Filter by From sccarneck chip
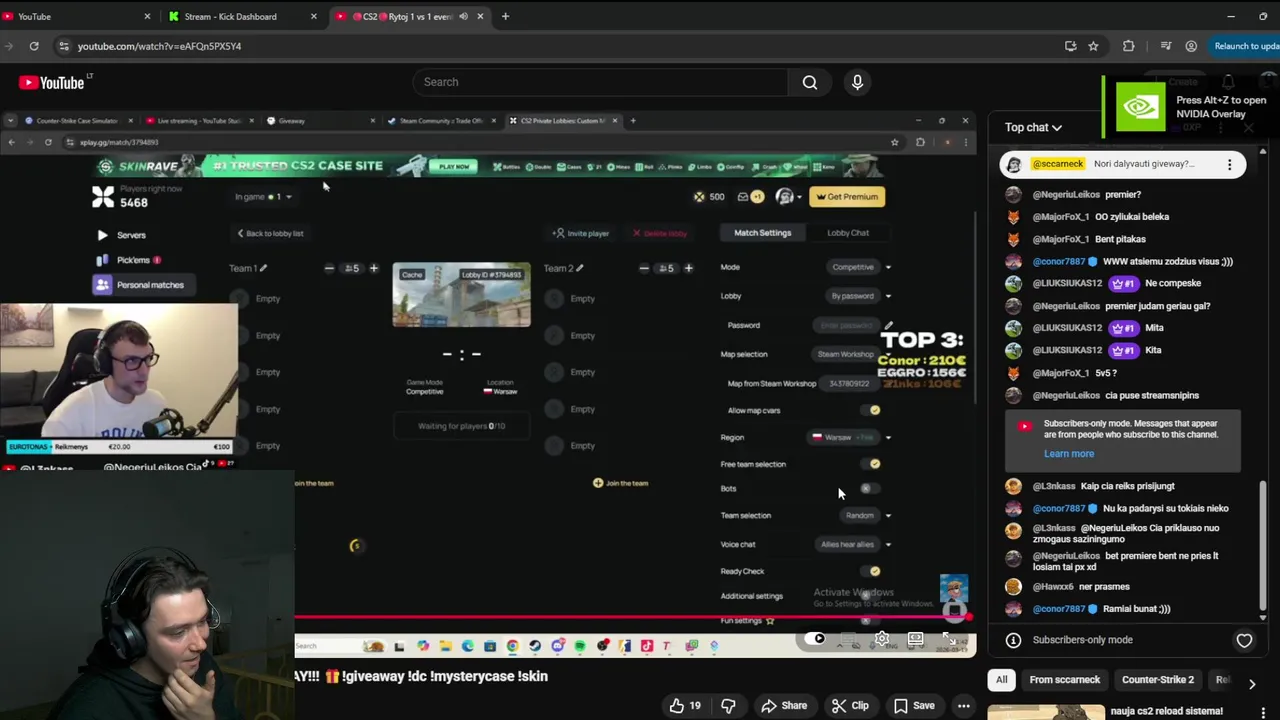 (1064, 680)
